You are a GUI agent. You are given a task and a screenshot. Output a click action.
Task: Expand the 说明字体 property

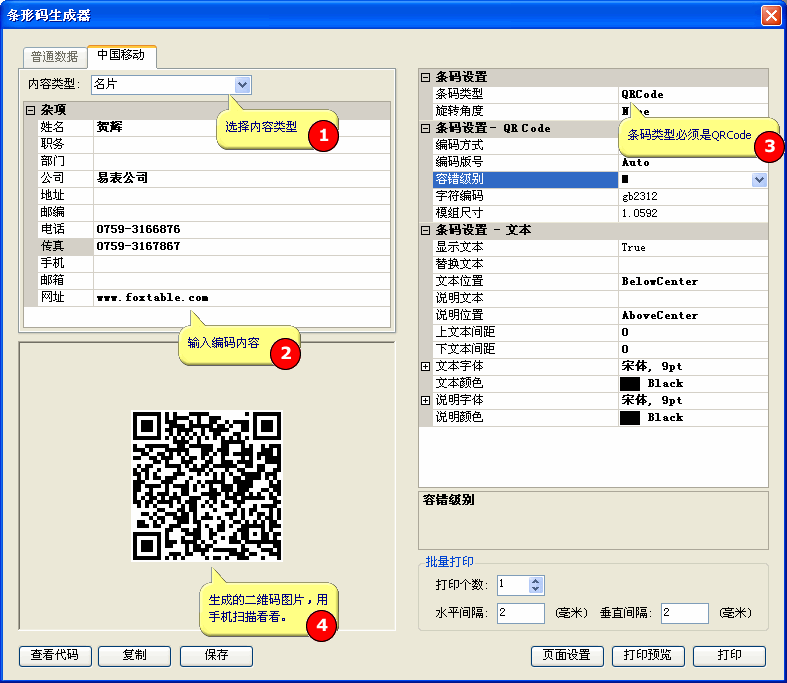[425, 400]
